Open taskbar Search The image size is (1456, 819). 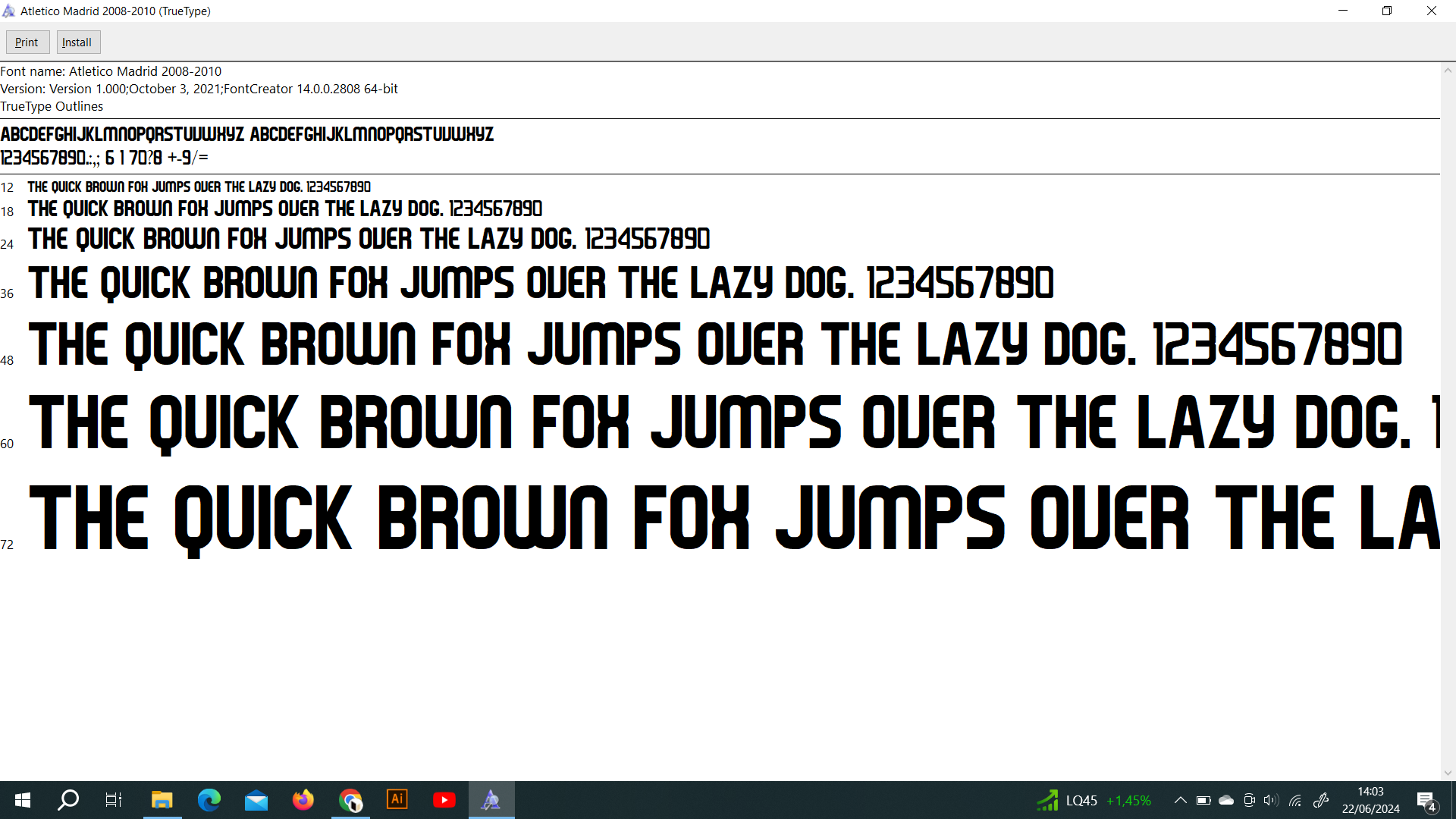(68, 800)
